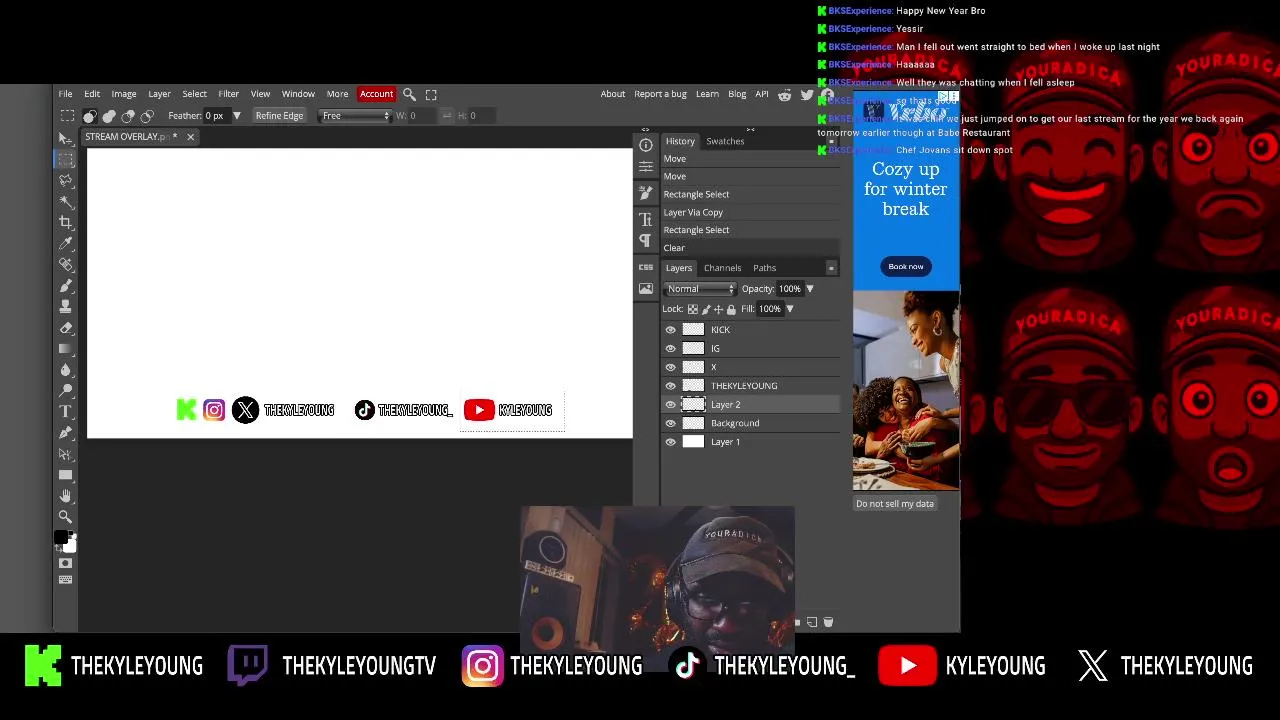1280x720 pixels.
Task: Hide the X layer
Action: click(671, 367)
